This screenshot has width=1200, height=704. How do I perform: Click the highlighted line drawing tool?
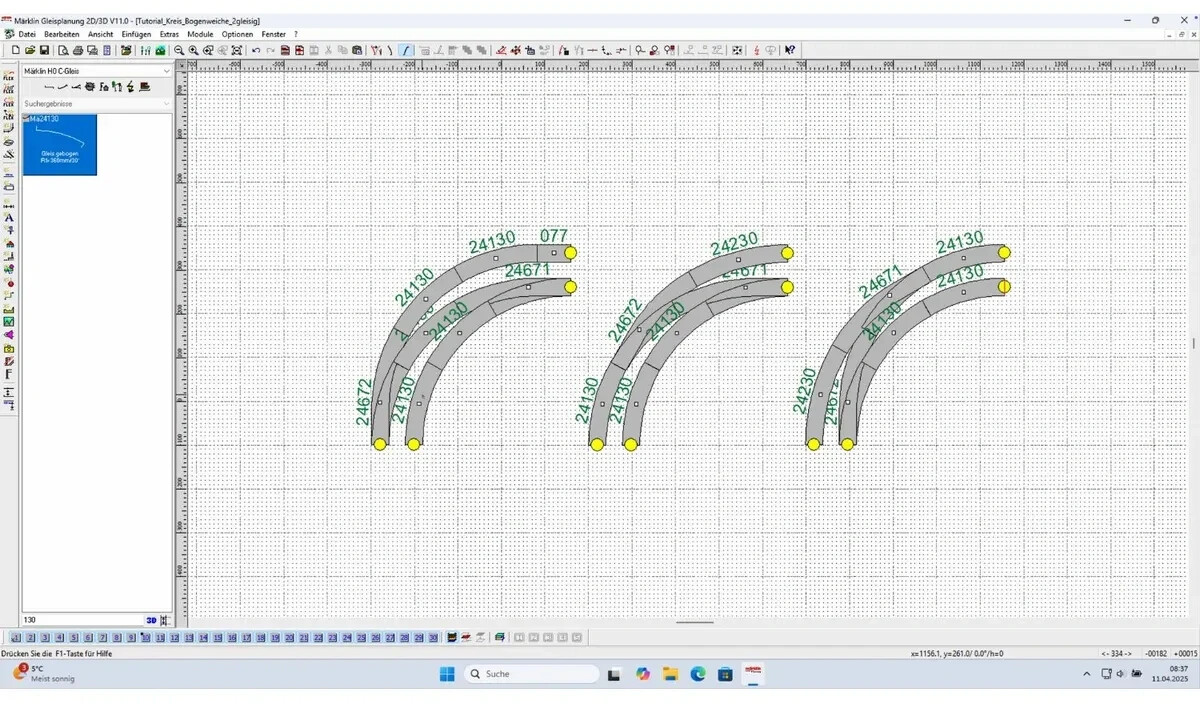(x=406, y=50)
